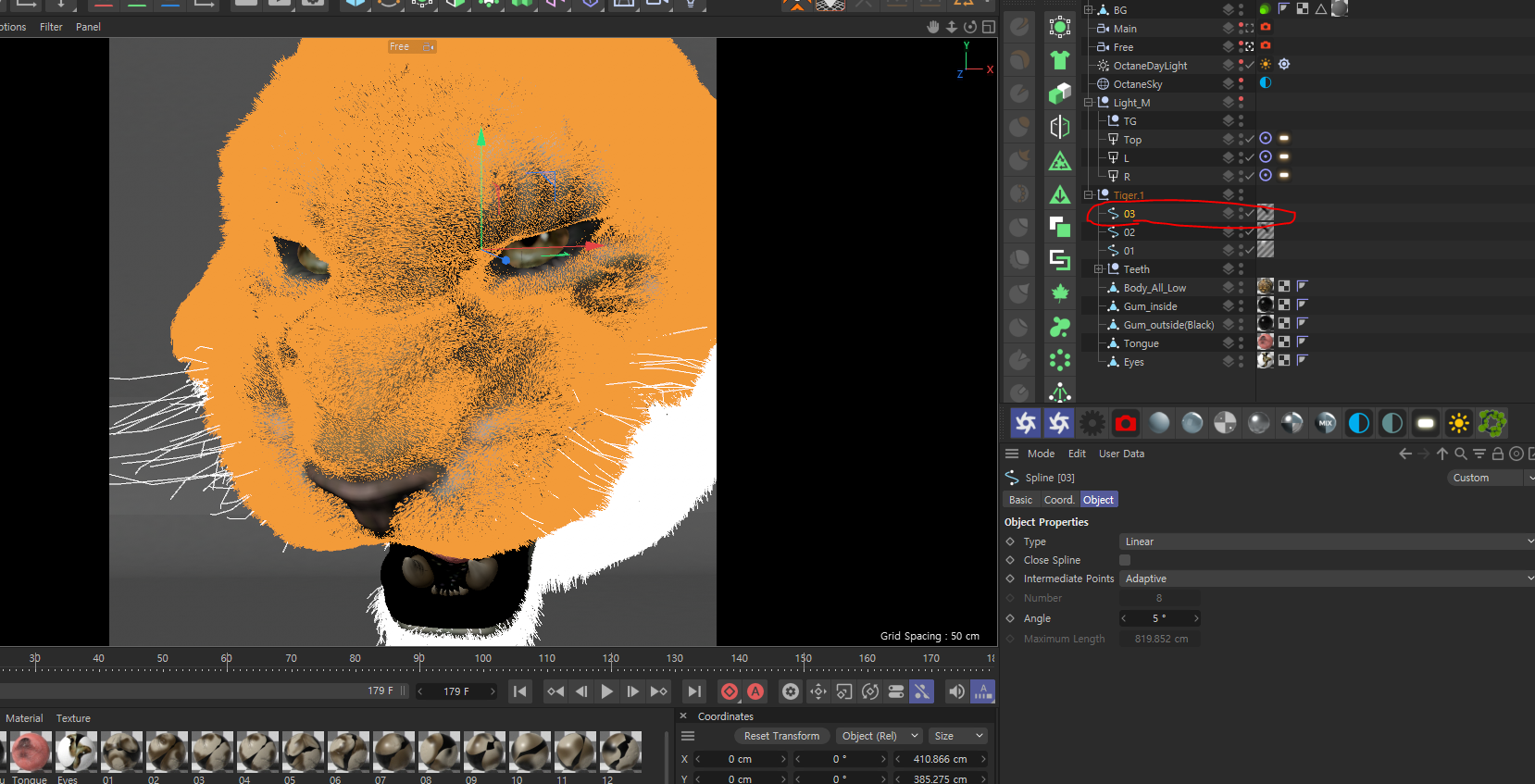Toggle timeline sound speaker icon
The image size is (1535, 784).
coord(956,691)
